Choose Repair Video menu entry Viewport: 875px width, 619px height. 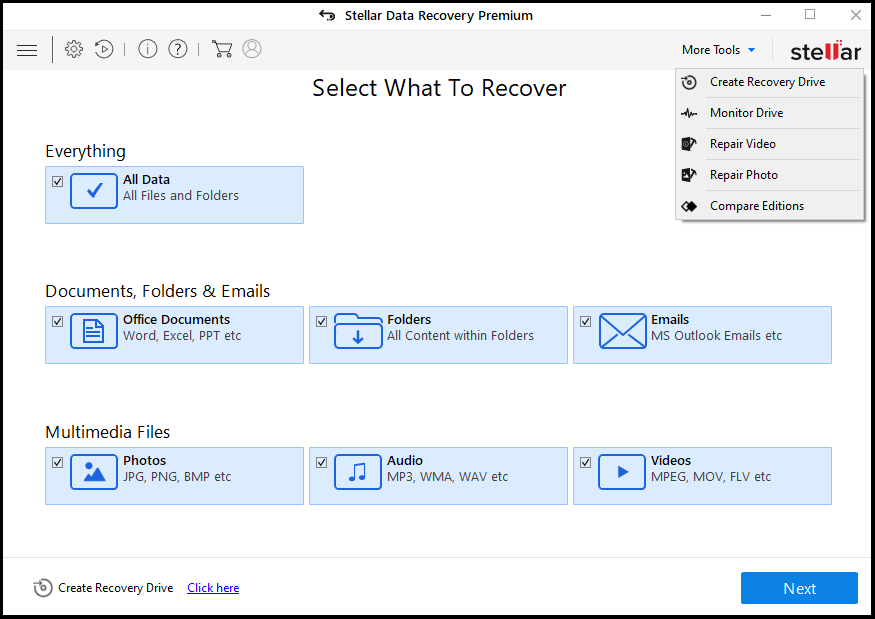(770, 144)
